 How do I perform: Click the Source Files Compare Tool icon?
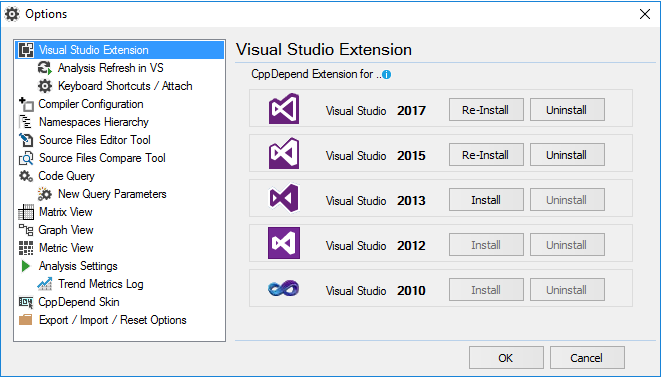point(26,158)
